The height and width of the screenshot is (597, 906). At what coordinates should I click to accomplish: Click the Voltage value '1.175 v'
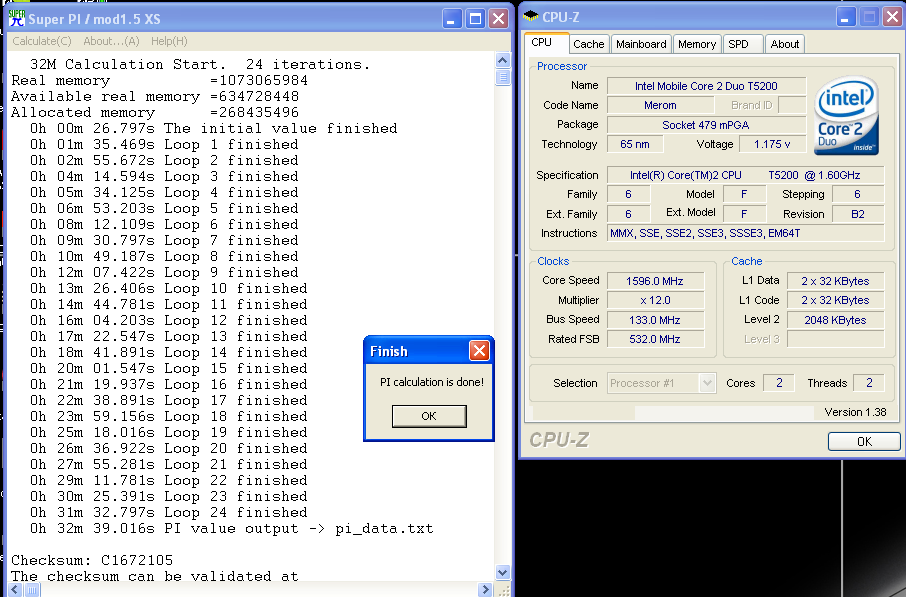[x=772, y=144]
